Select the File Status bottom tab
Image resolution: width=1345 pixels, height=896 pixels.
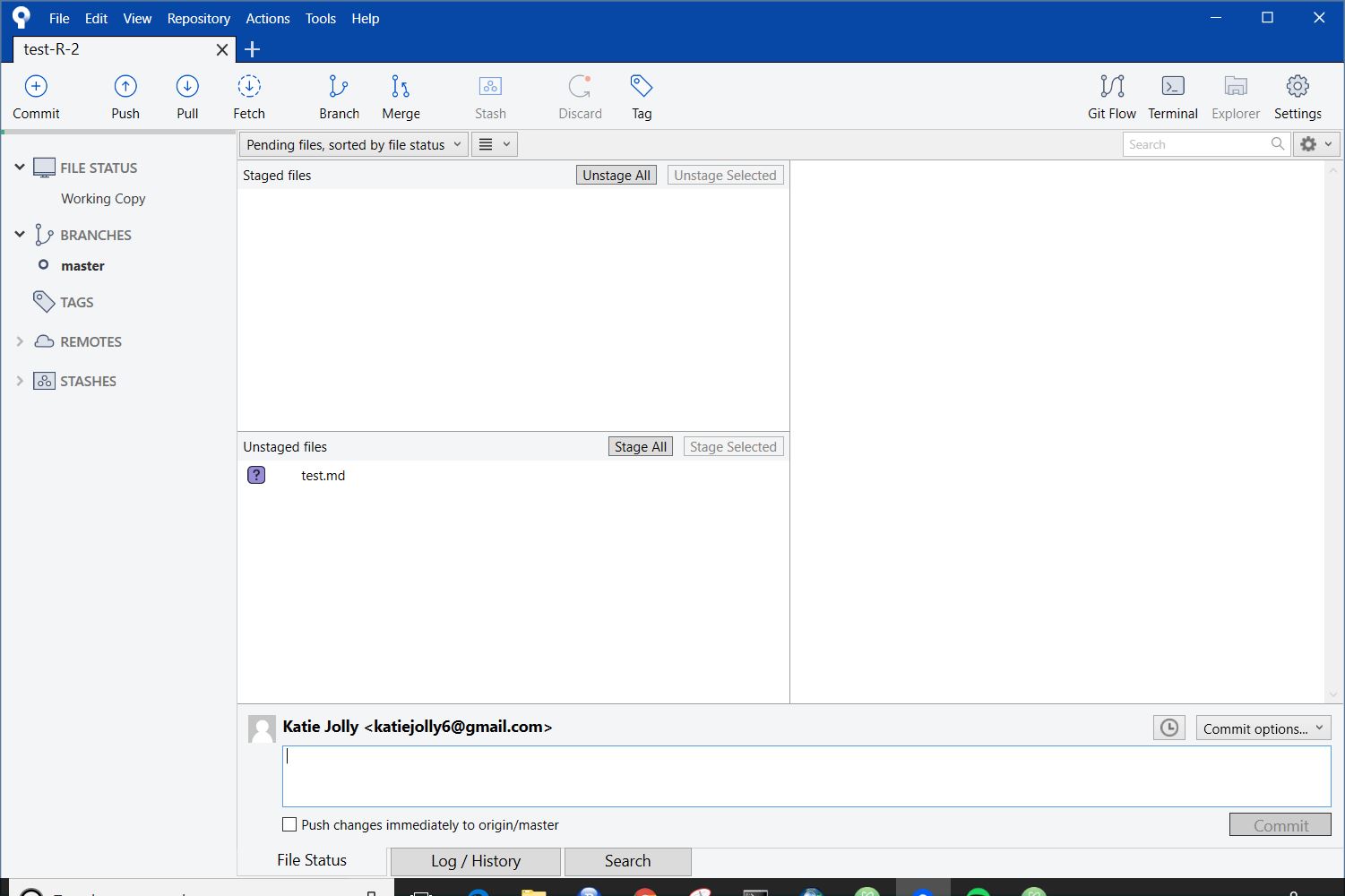point(311,860)
